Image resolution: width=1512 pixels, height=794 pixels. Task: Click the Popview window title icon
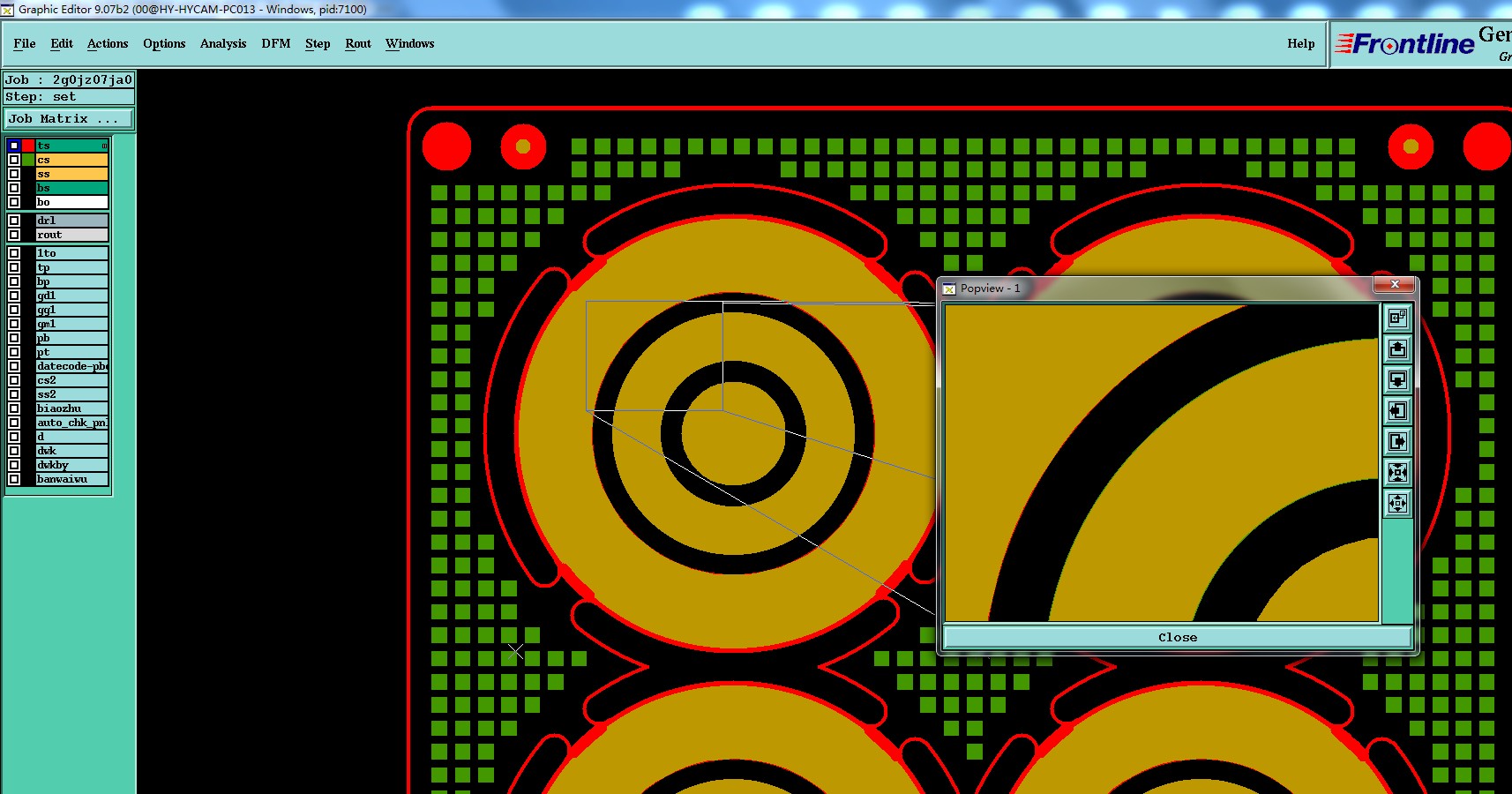click(x=949, y=288)
